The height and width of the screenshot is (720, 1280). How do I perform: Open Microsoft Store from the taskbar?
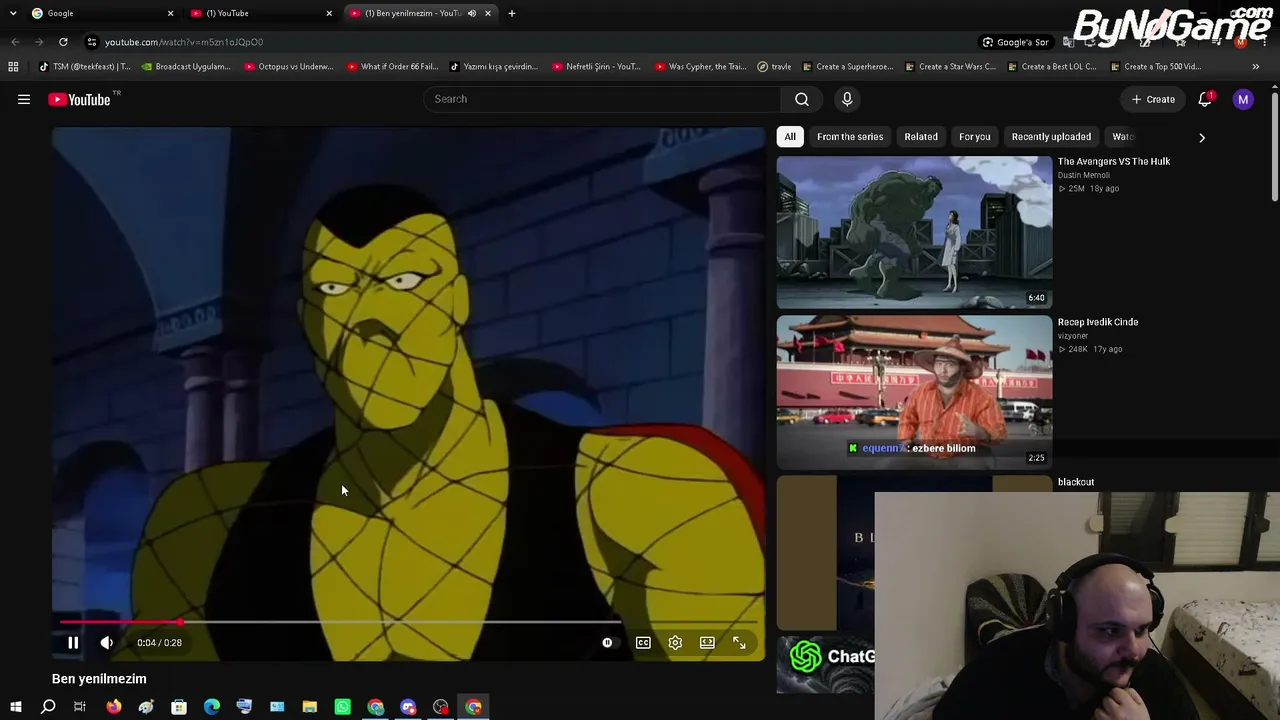click(x=179, y=707)
